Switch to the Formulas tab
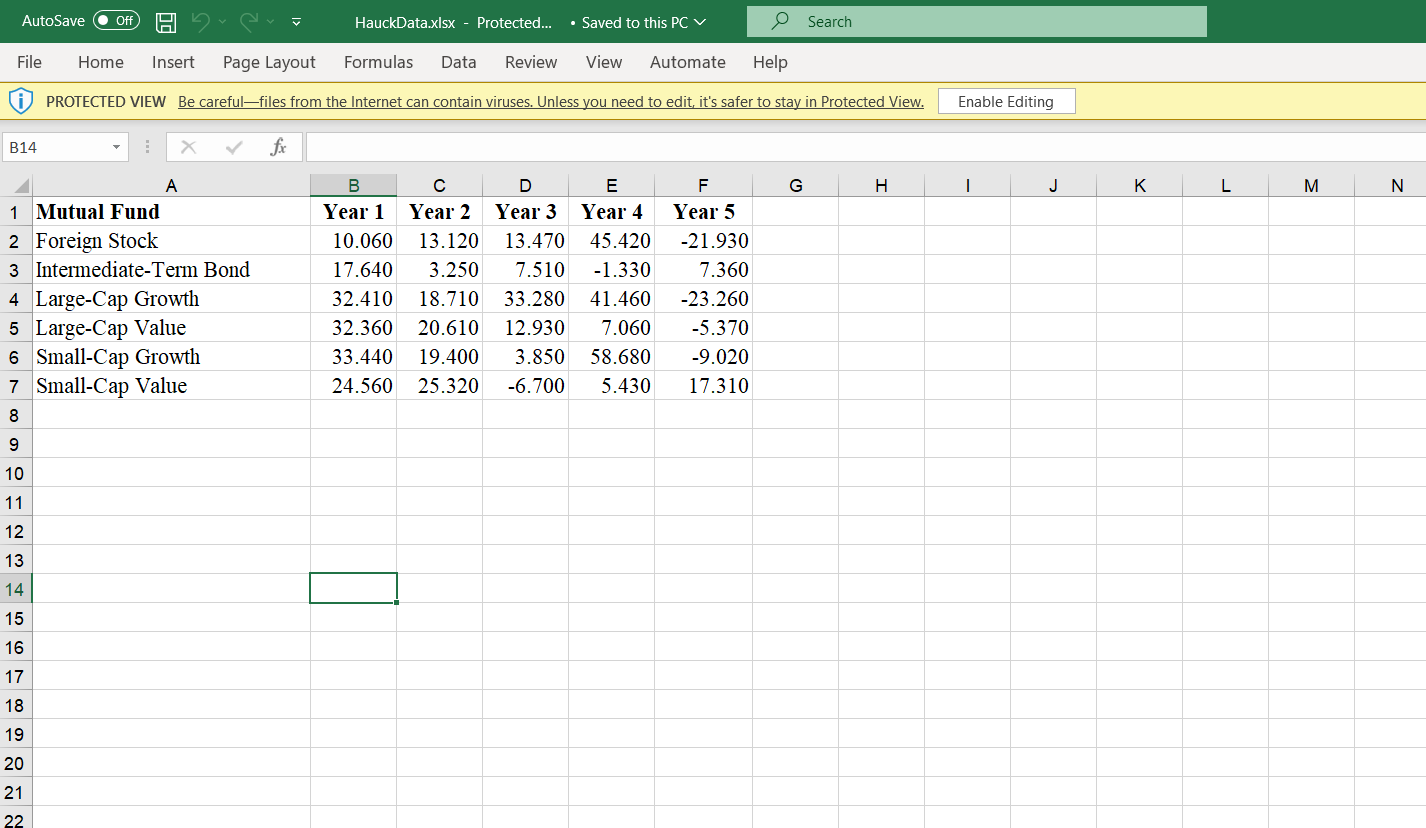 pos(378,62)
